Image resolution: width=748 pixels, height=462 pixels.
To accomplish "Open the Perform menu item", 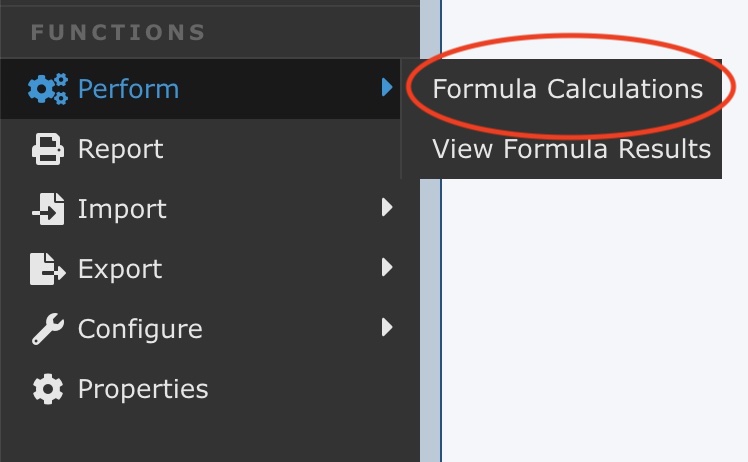I will coord(128,89).
